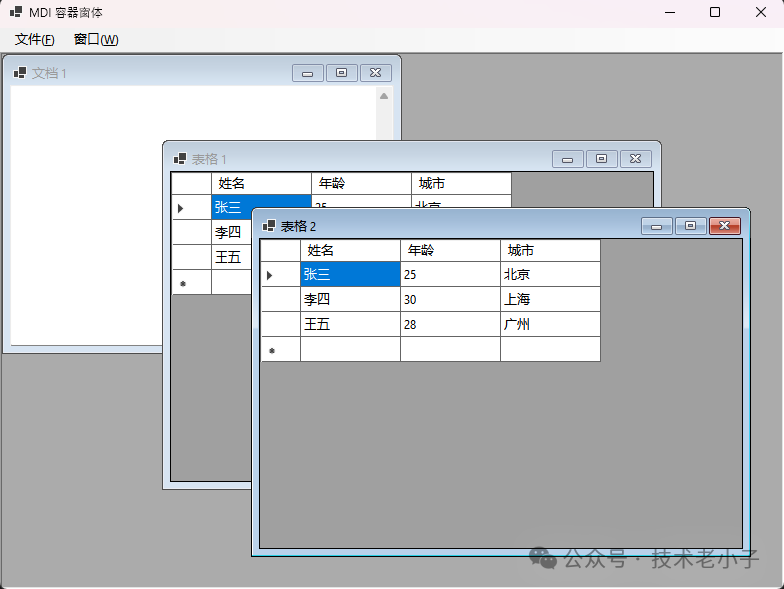
Task: Open the 窗口(W) menu
Action: pos(96,40)
